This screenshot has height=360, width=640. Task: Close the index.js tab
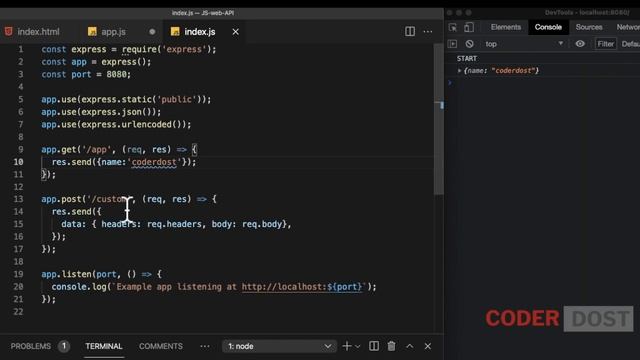(236, 31)
